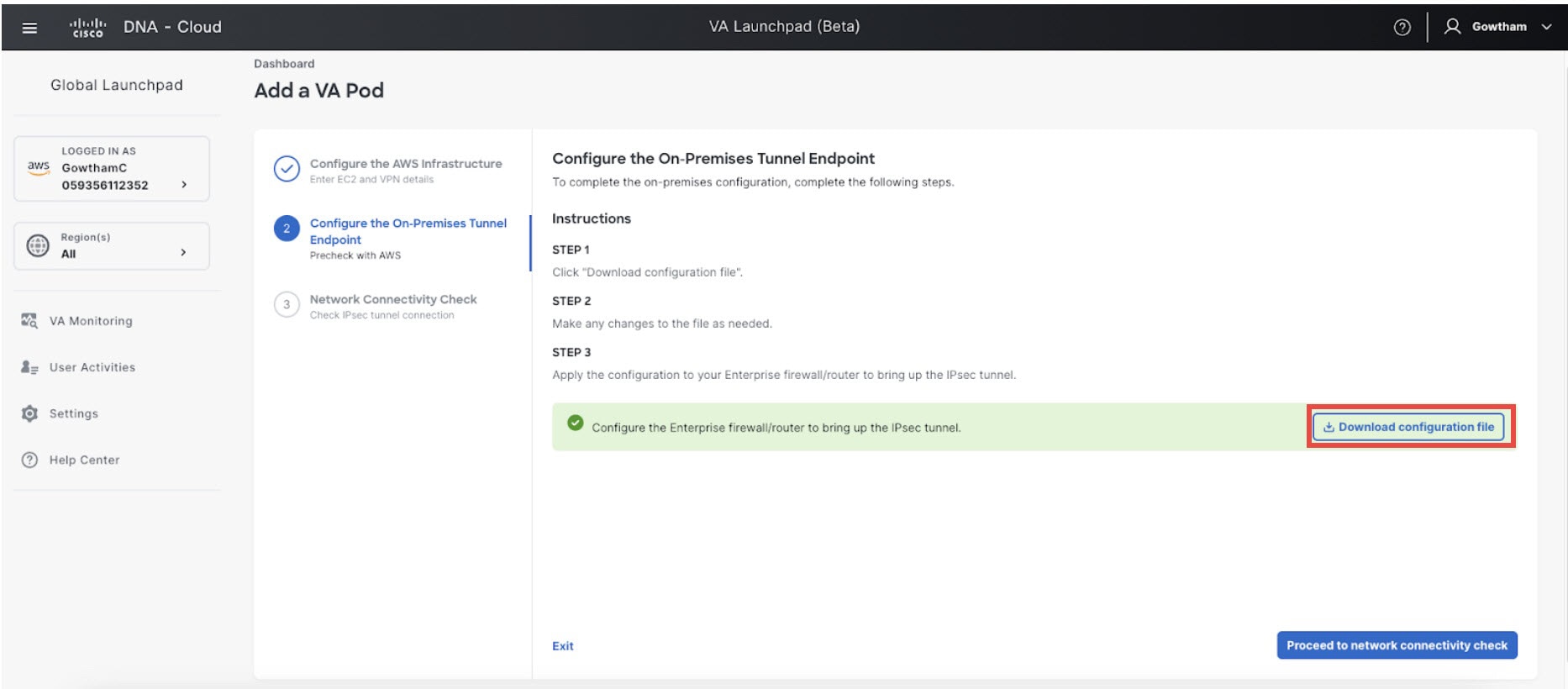This screenshot has height=689, width=1568.
Task: Click the Add a VA Pod heading
Action: pyautogui.click(x=319, y=91)
